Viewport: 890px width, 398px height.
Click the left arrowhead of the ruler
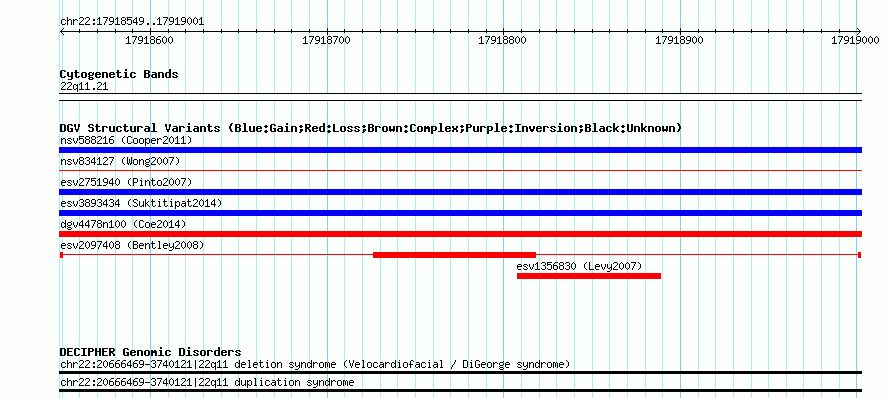pos(62,31)
